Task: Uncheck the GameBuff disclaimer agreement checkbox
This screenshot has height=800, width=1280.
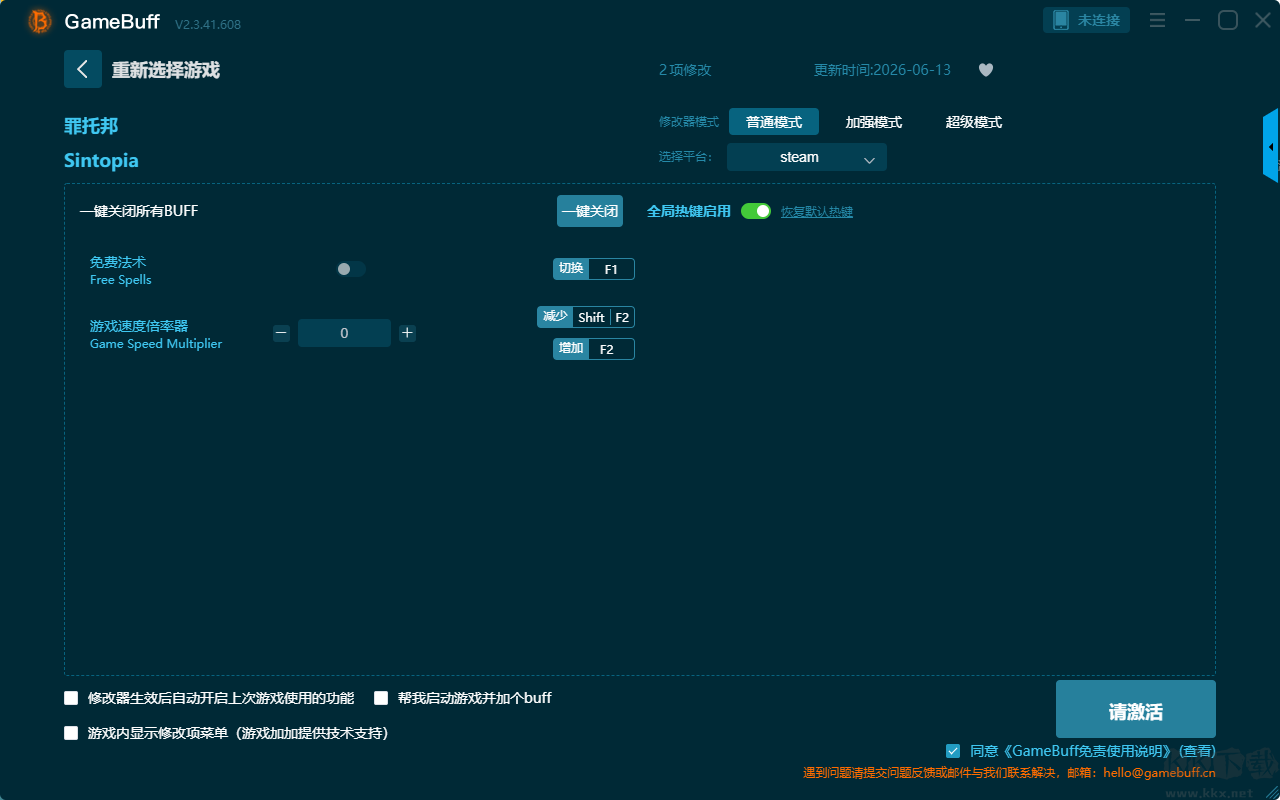Action: [x=953, y=751]
